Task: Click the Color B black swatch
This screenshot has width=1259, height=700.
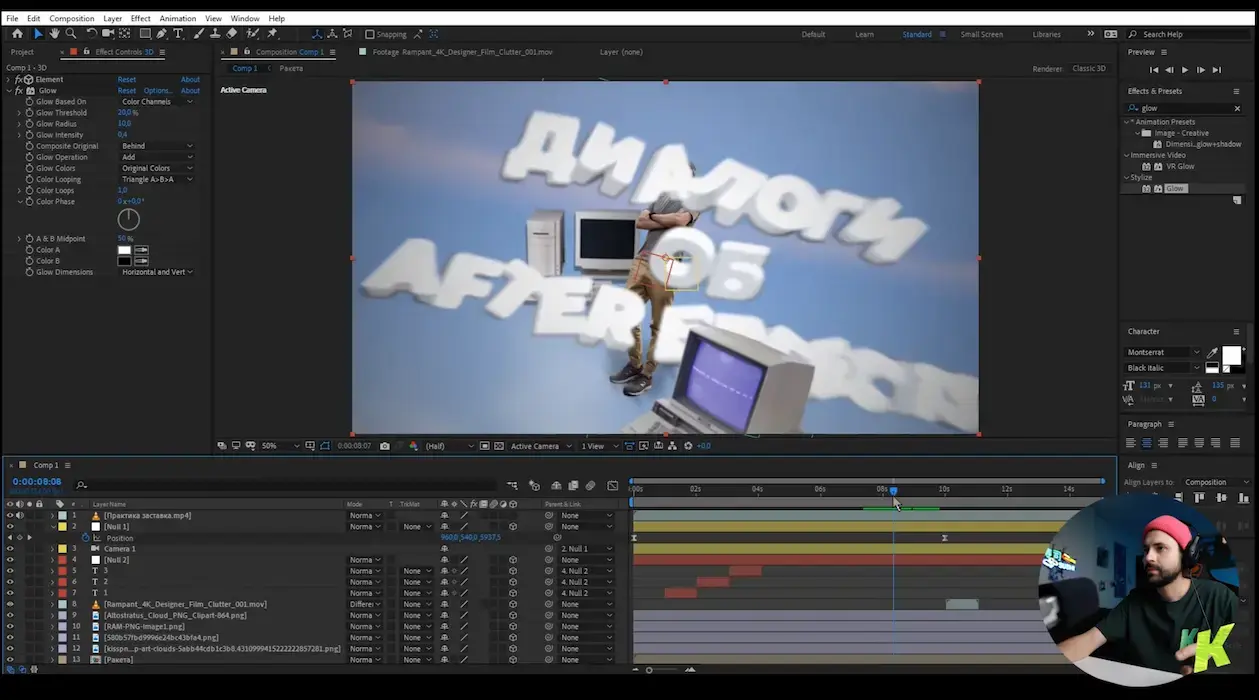Action: 125,261
